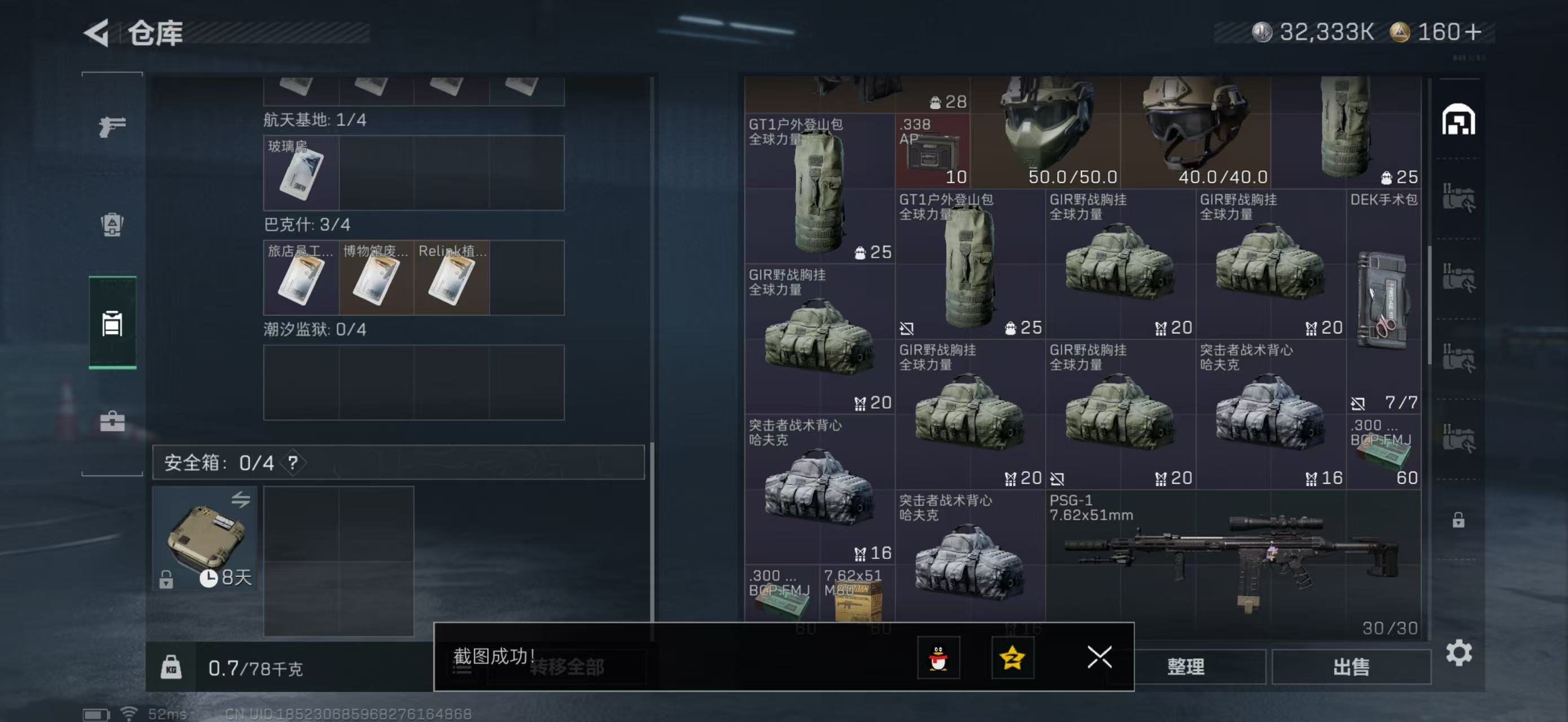The image size is (1568, 722).
Task: Click the stash inventory scrollbar
Action: point(1430,305)
